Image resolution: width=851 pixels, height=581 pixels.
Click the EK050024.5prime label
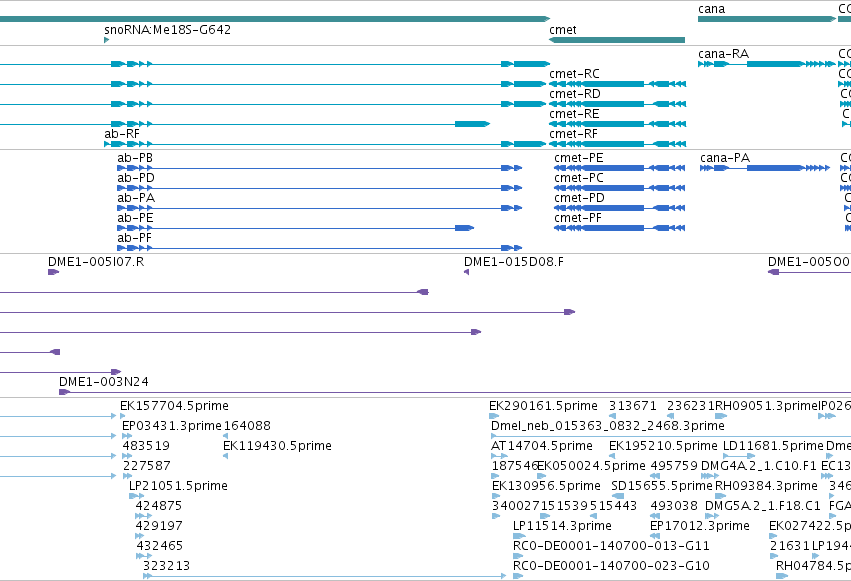tap(592, 465)
